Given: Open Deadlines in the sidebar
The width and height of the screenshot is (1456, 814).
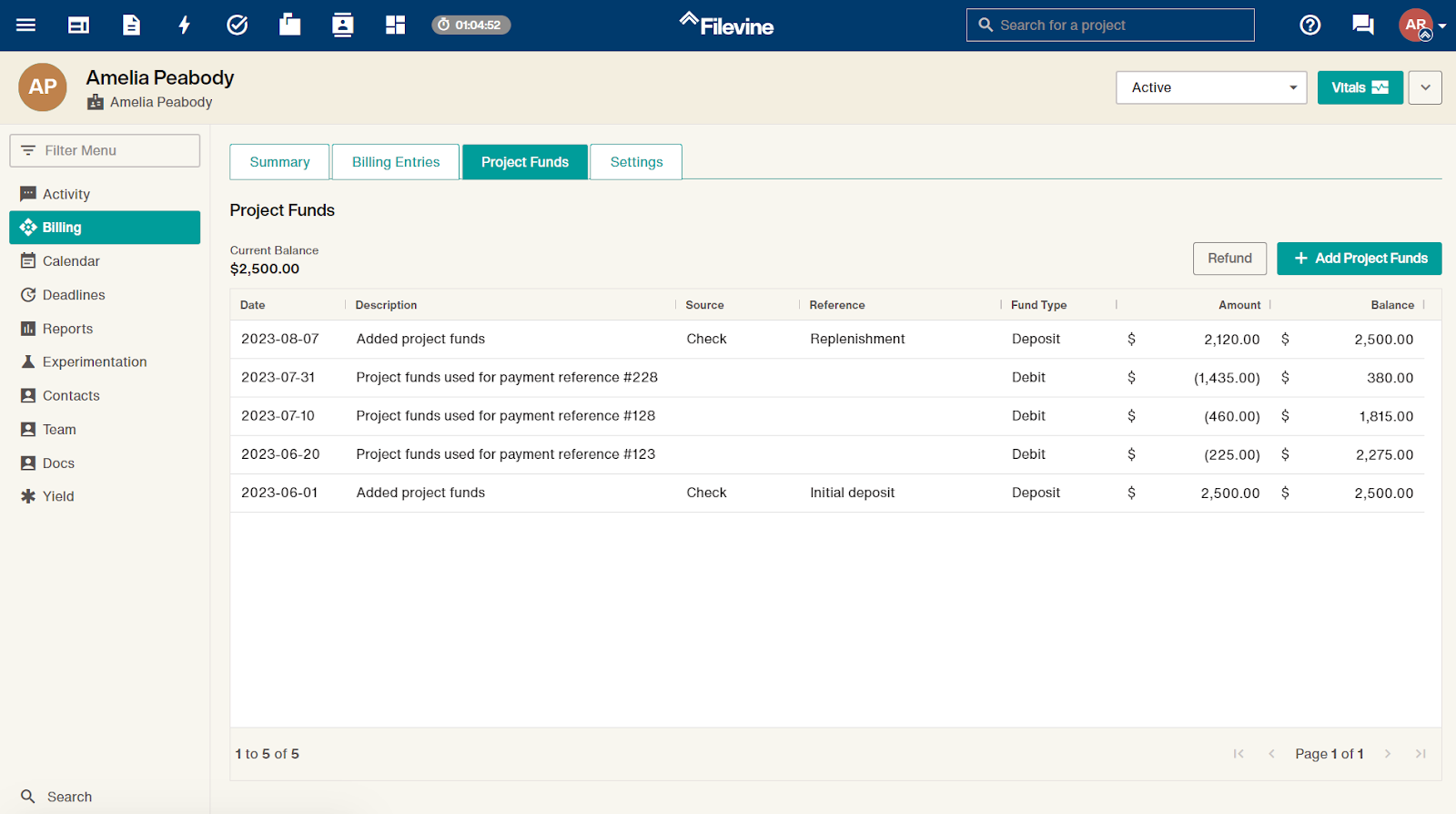Looking at the screenshot, I should coord(105,295).
